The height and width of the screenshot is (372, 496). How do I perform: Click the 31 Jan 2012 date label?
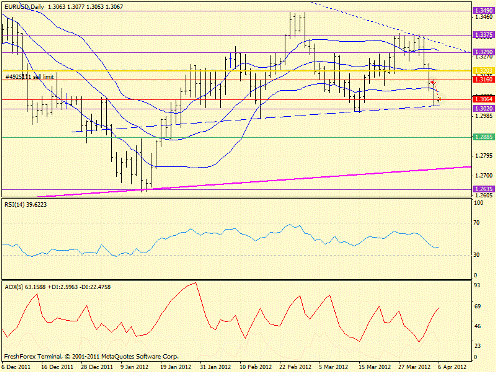coord(216,367)
